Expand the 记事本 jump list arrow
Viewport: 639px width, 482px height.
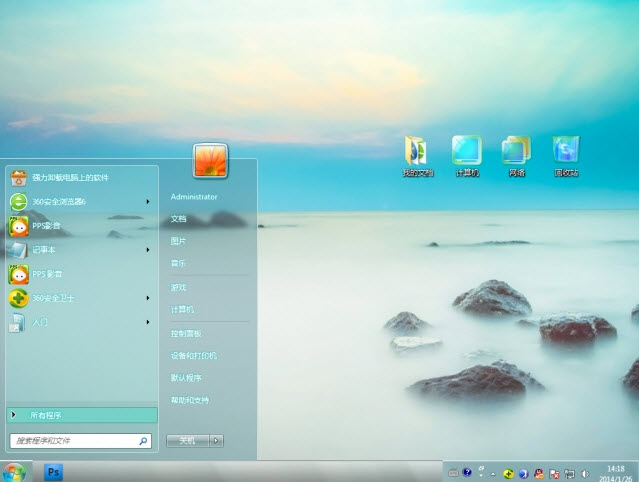148,250
